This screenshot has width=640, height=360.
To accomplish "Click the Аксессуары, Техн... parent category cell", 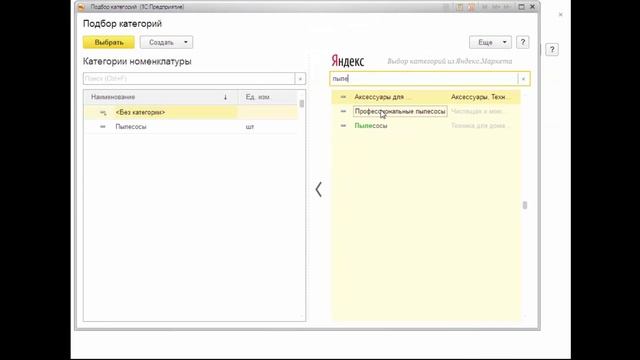I will coord(481,97).
